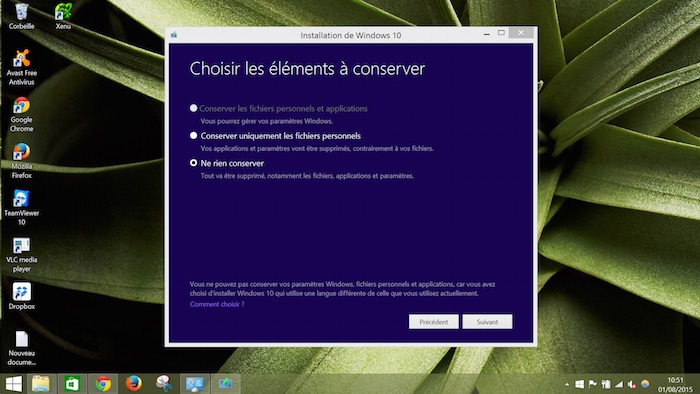
Task: Click the Précédent button
Action: point(433,322)
